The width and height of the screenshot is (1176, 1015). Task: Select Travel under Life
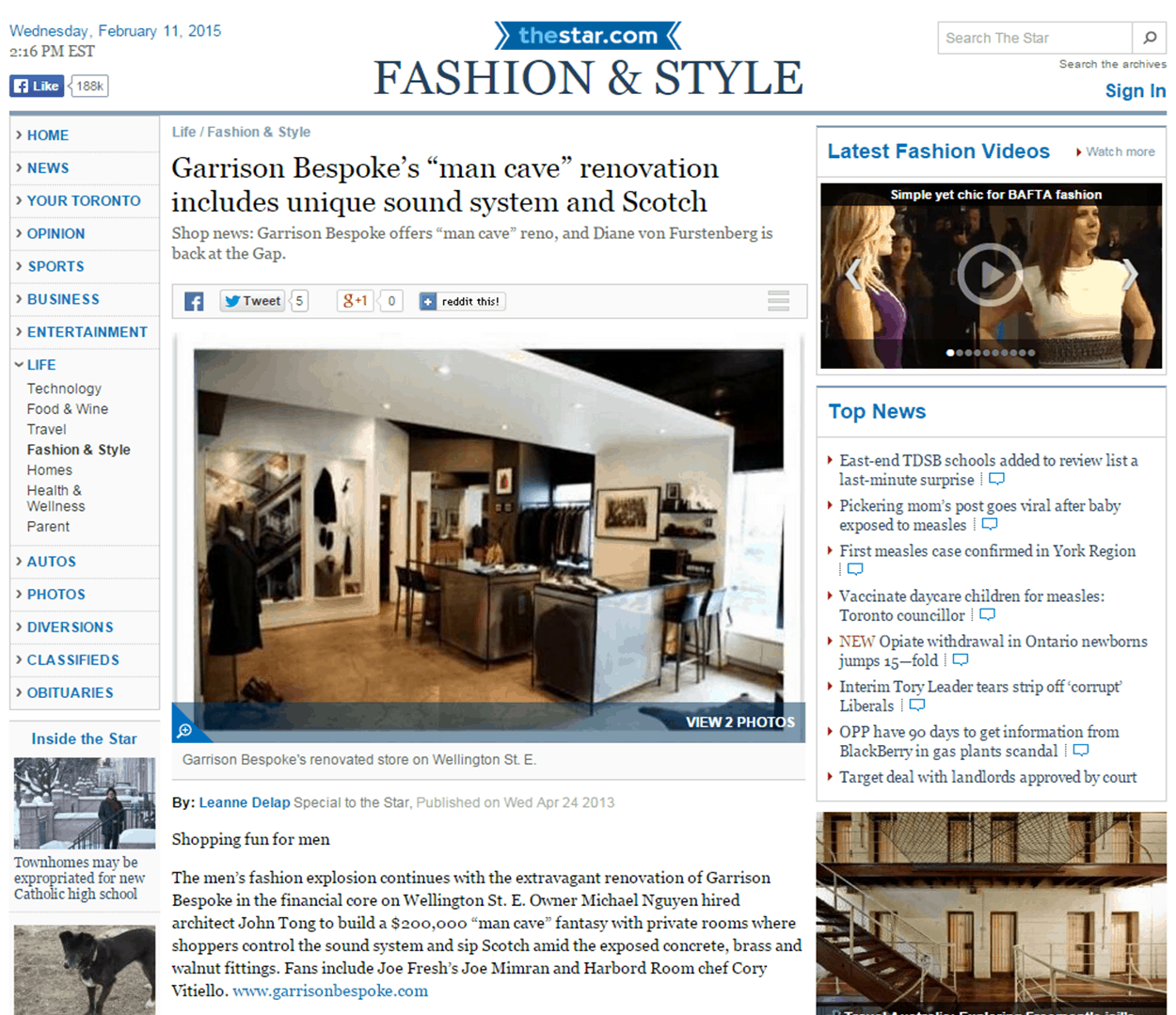coord(47,429)
